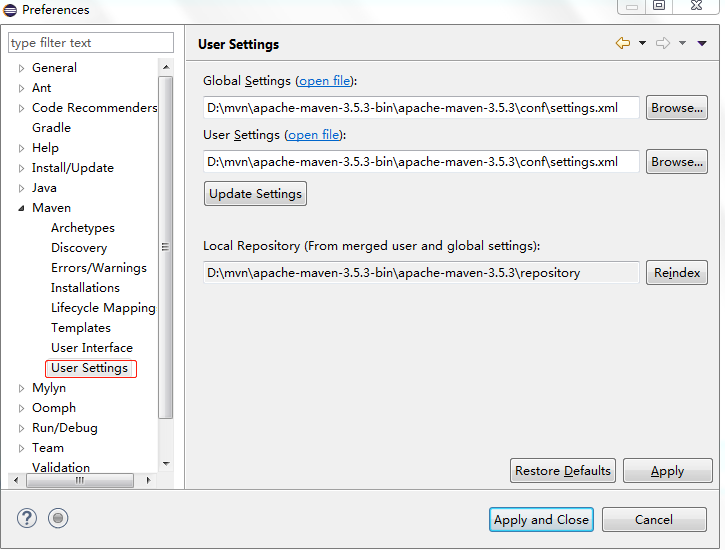Open Errors/Warnings Maven page

[99, 268]
